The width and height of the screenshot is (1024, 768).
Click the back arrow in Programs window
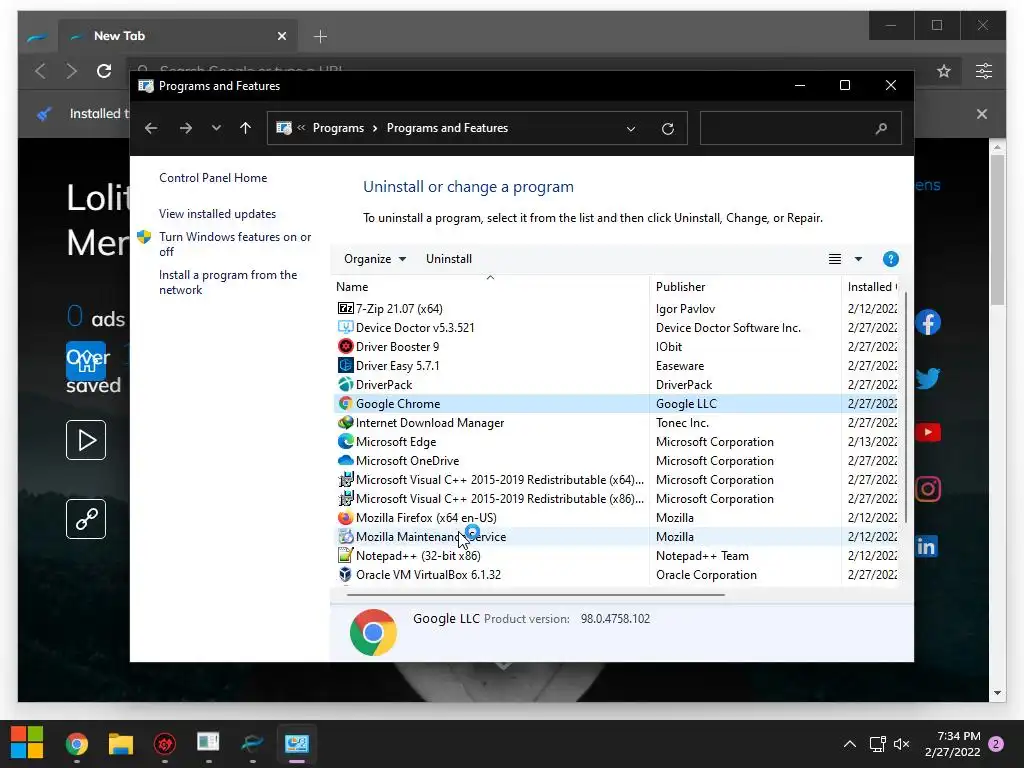coord(151,128)
